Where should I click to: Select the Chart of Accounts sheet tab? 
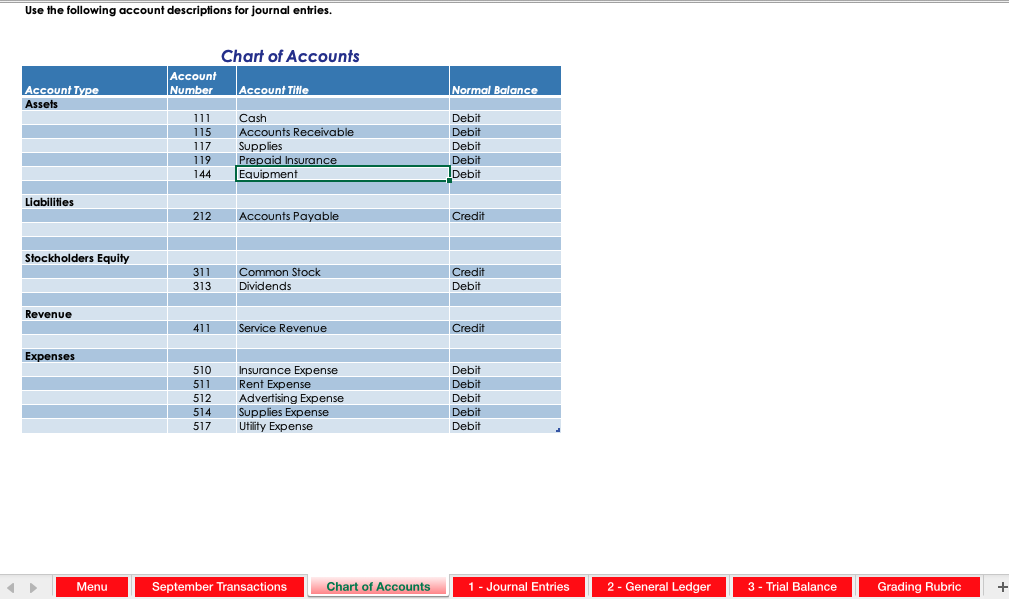[378, 586]
